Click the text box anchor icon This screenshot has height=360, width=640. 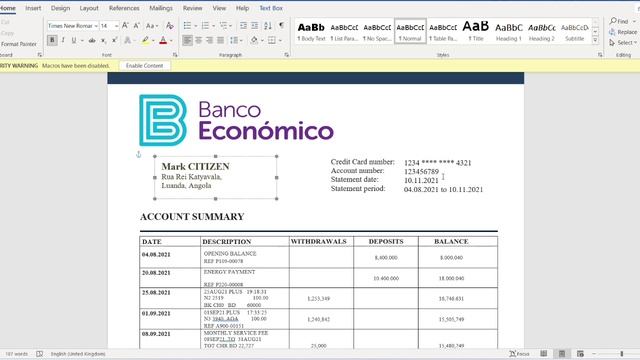(x=138, y=154)
